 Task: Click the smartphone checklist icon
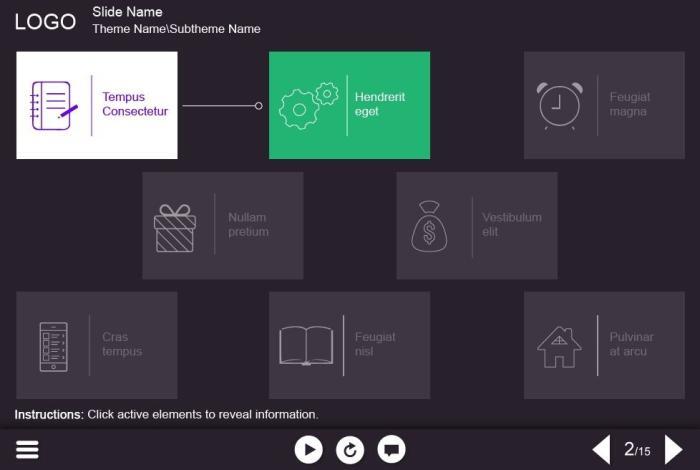(53, 346)
